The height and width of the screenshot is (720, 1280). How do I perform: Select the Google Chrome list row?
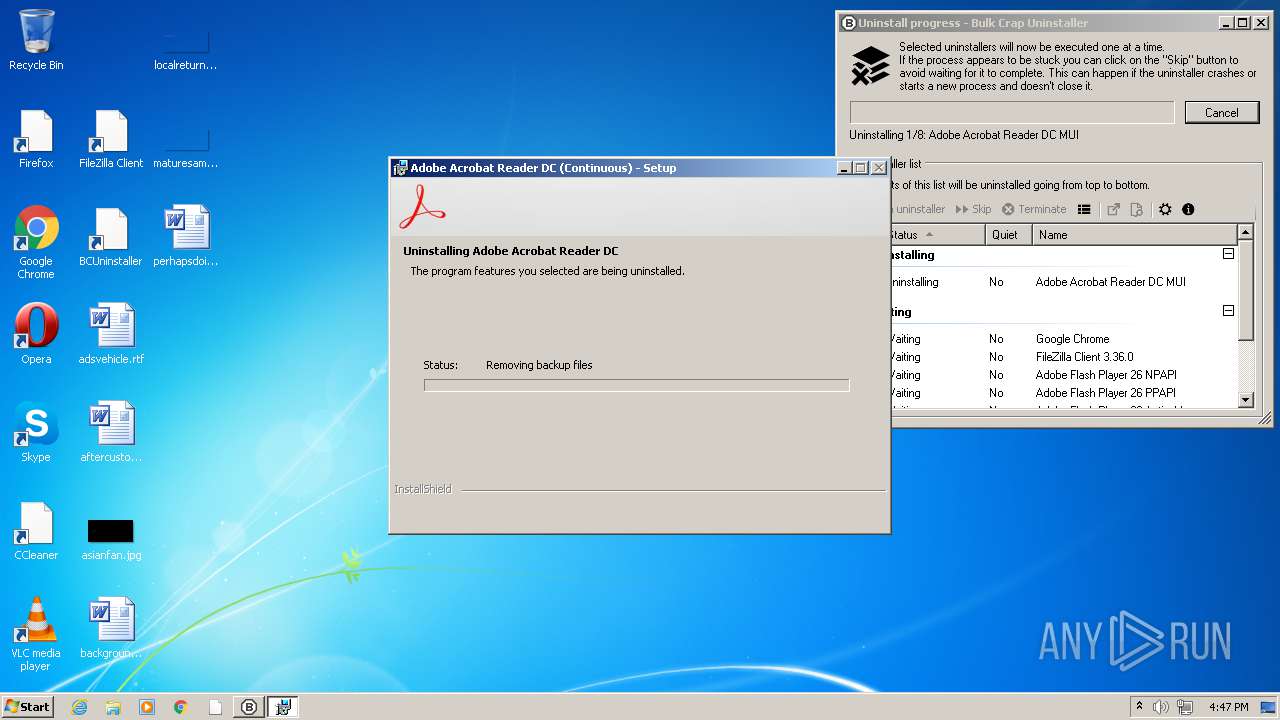pos(1063,339)
